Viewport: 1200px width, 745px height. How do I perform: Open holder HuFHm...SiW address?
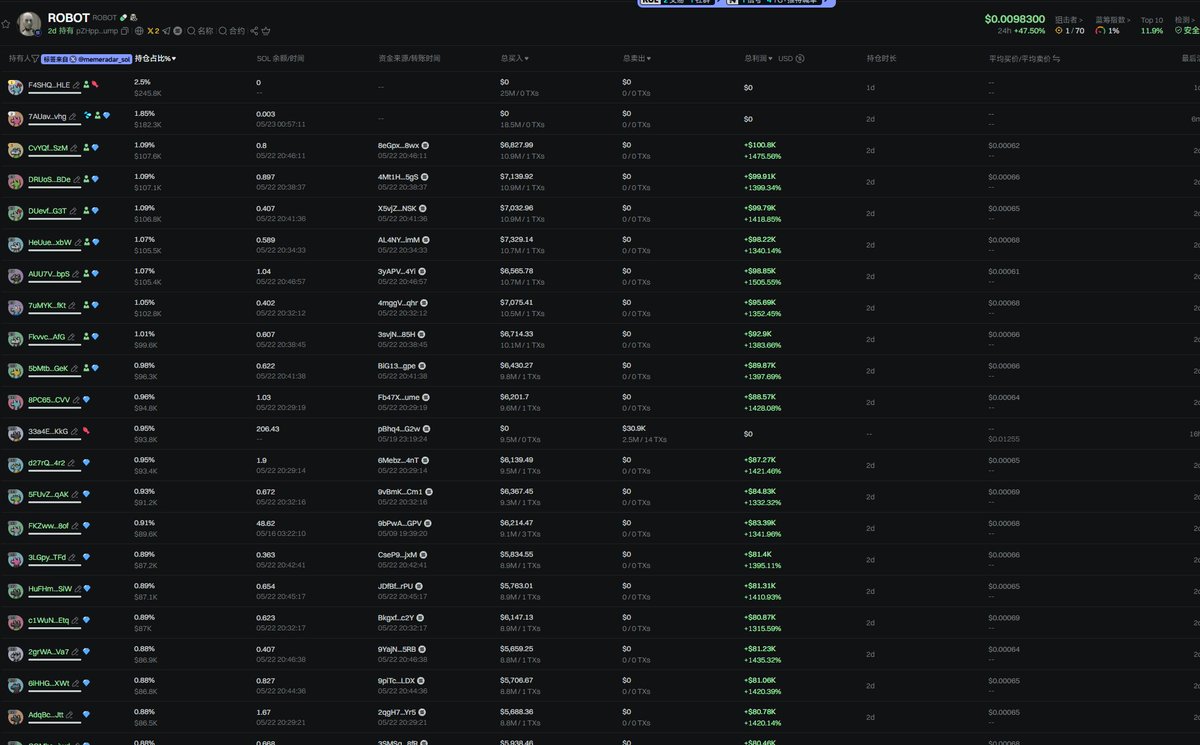[50, 589]
